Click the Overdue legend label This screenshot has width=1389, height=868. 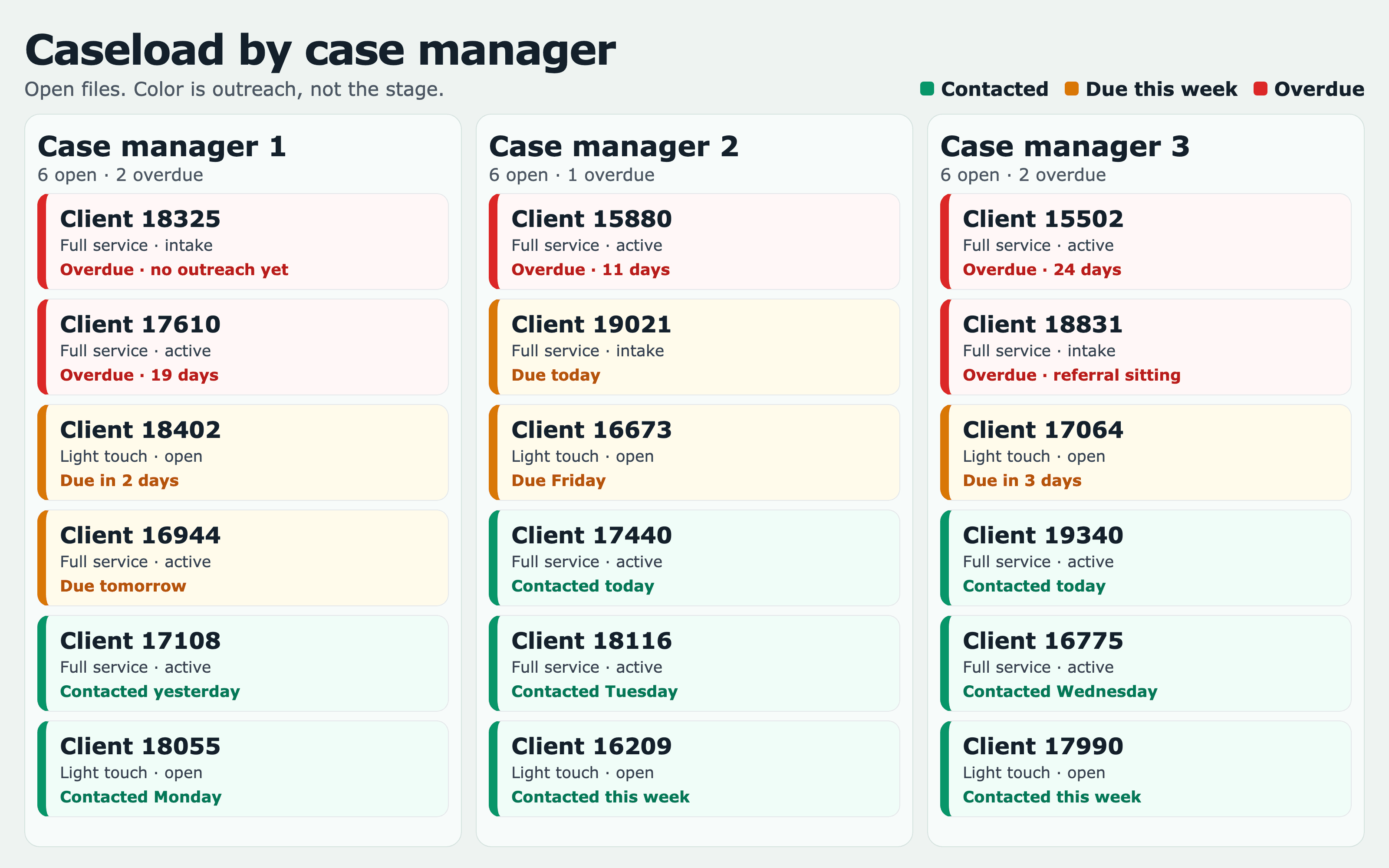pos(1319,89)
